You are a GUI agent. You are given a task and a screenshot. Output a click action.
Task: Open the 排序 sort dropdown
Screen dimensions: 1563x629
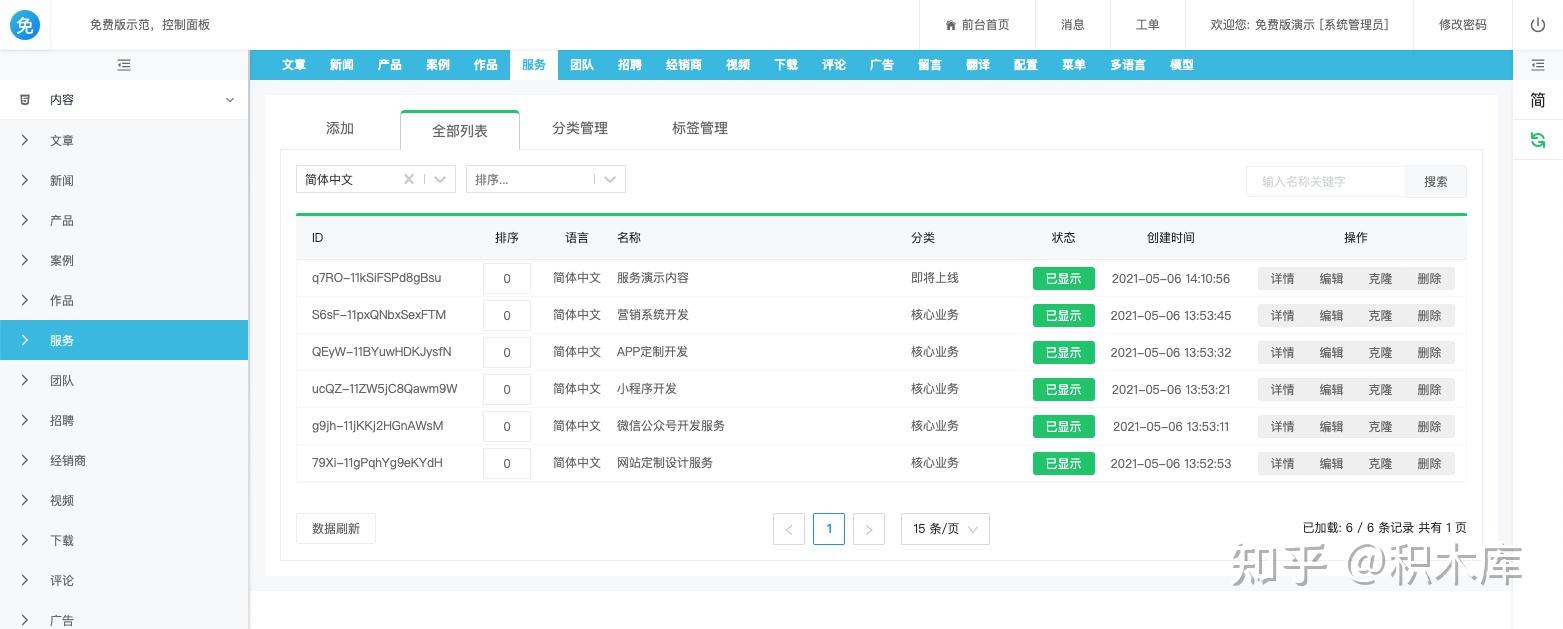546,179
